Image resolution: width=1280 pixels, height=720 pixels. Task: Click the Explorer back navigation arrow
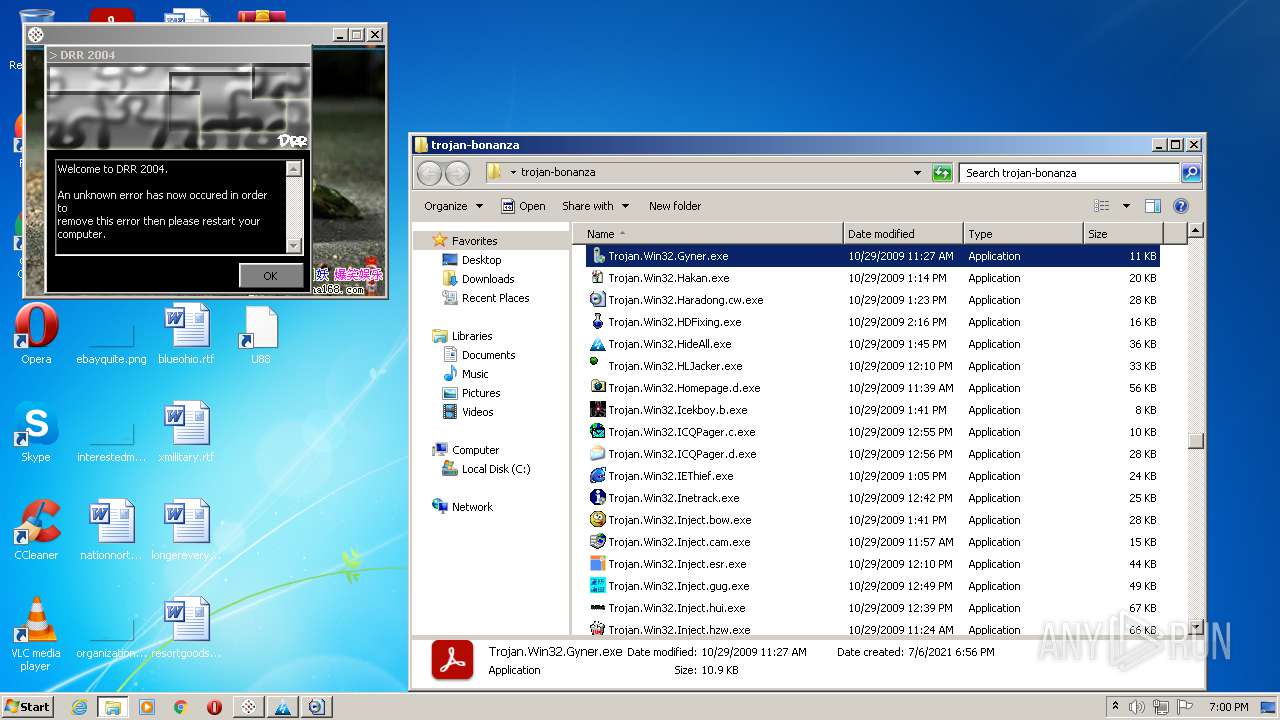(430, 173)
